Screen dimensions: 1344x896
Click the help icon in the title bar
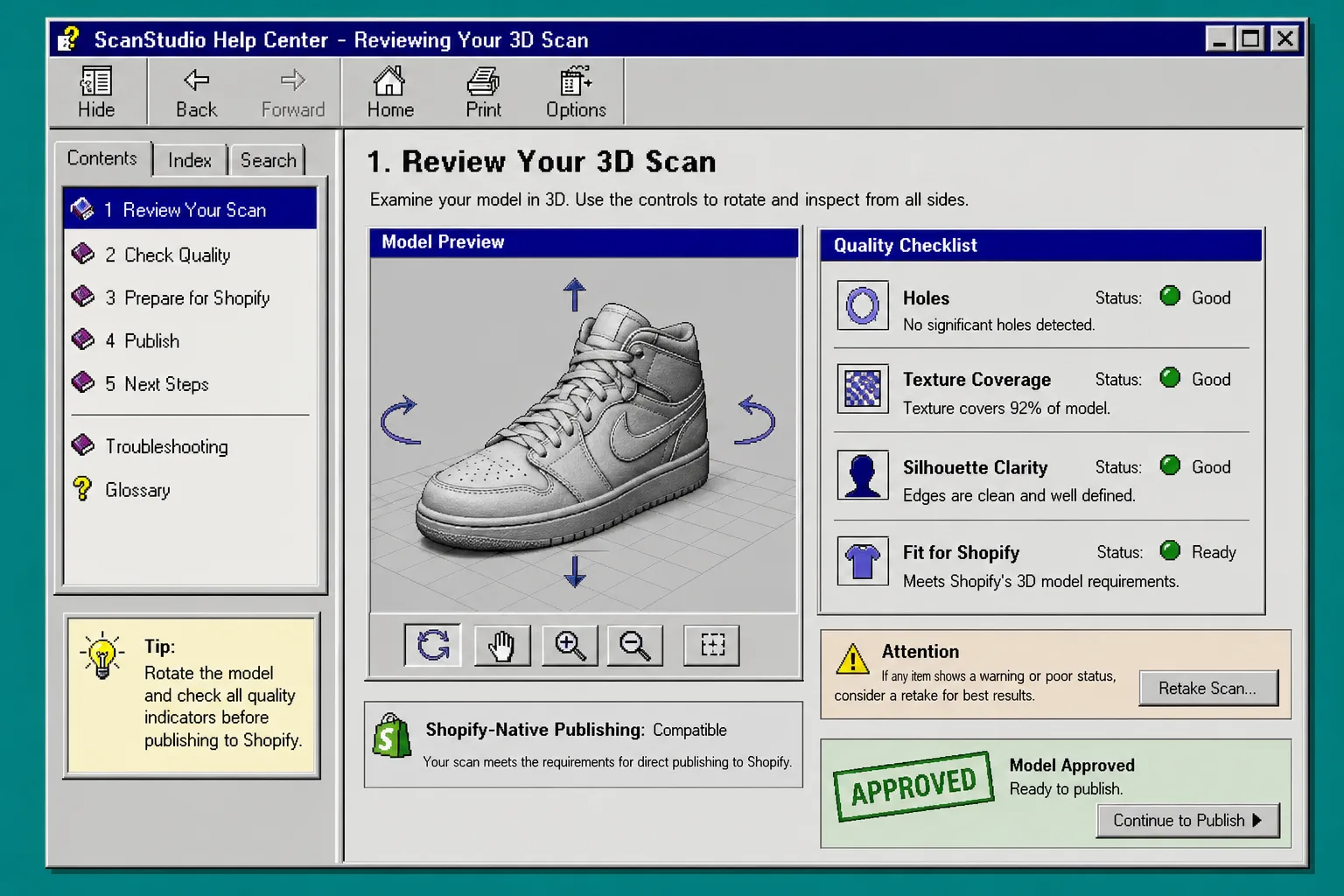[68, 38]
